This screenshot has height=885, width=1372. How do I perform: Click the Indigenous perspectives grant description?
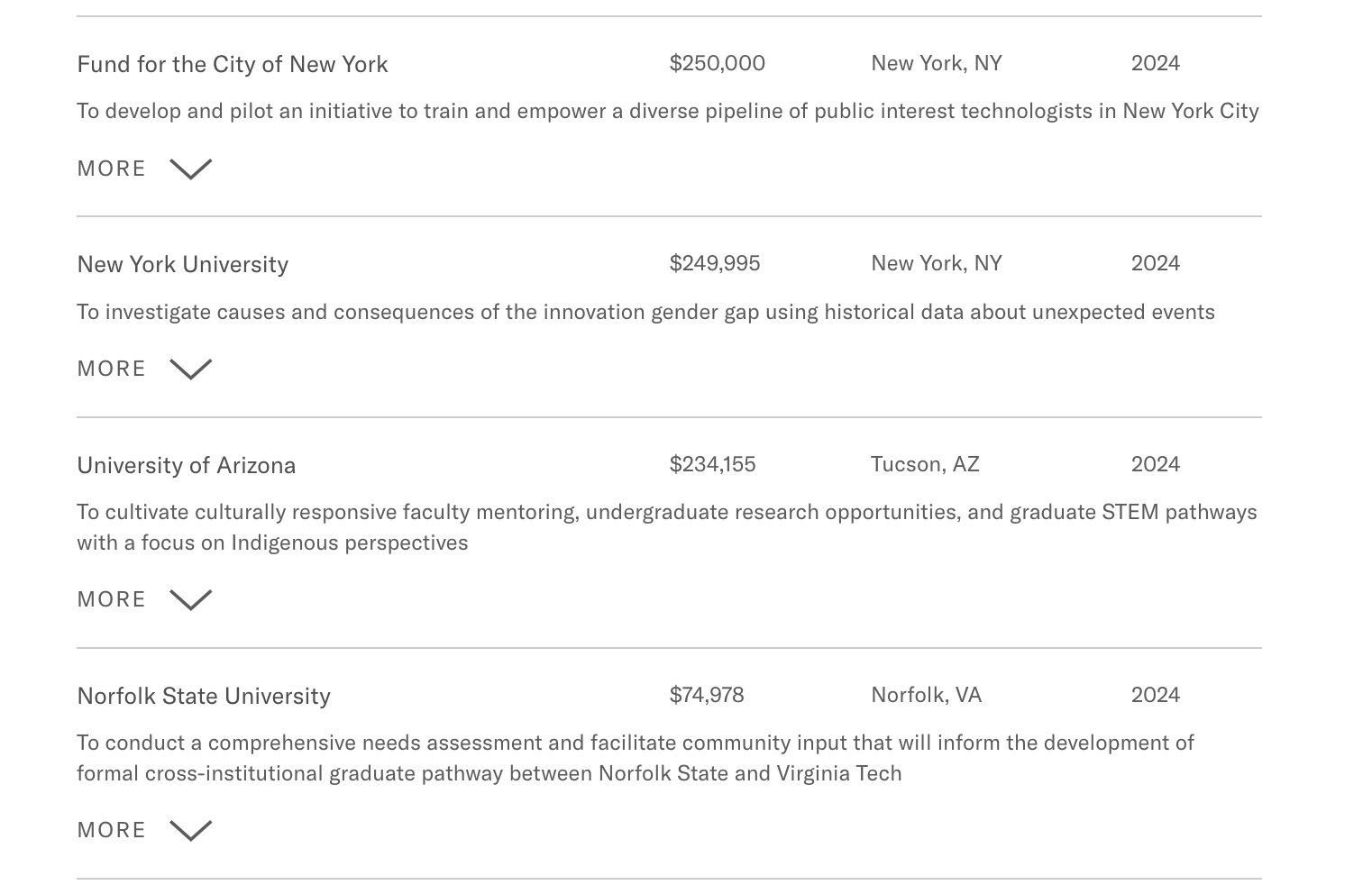(x=666, y=527)
